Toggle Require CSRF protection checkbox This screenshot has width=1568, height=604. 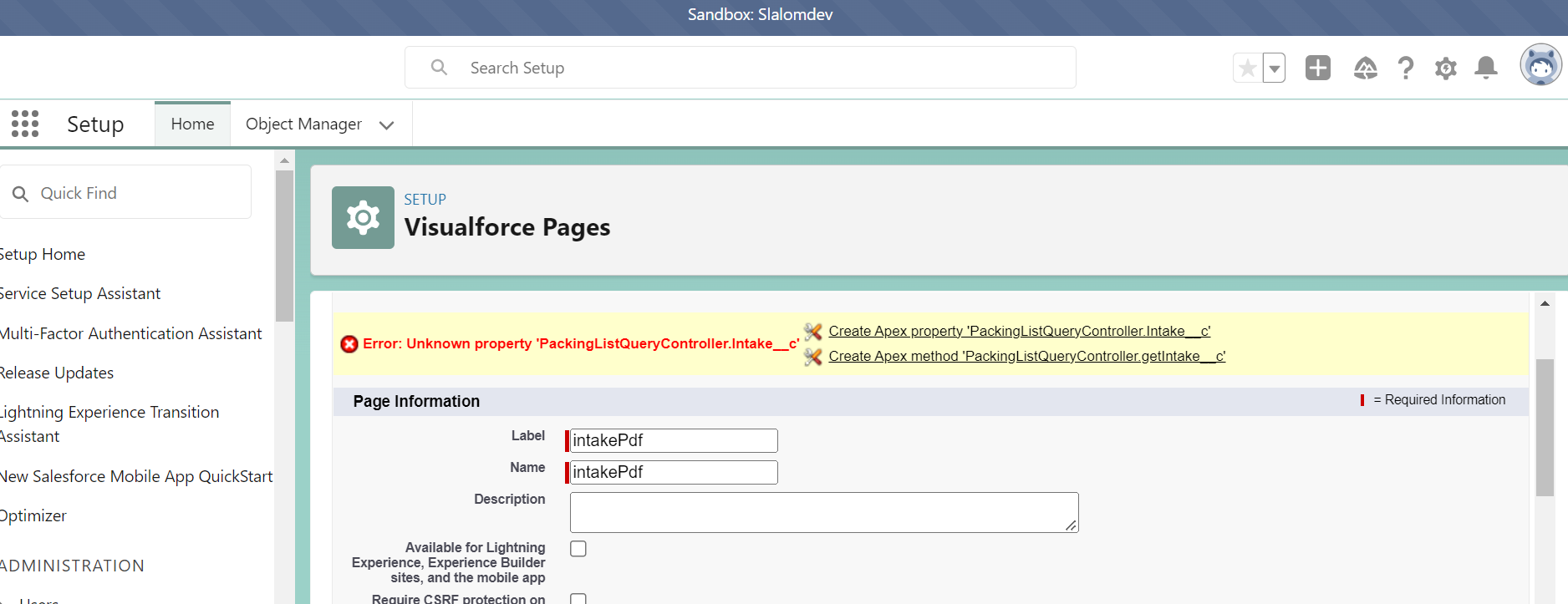point(578,598)
